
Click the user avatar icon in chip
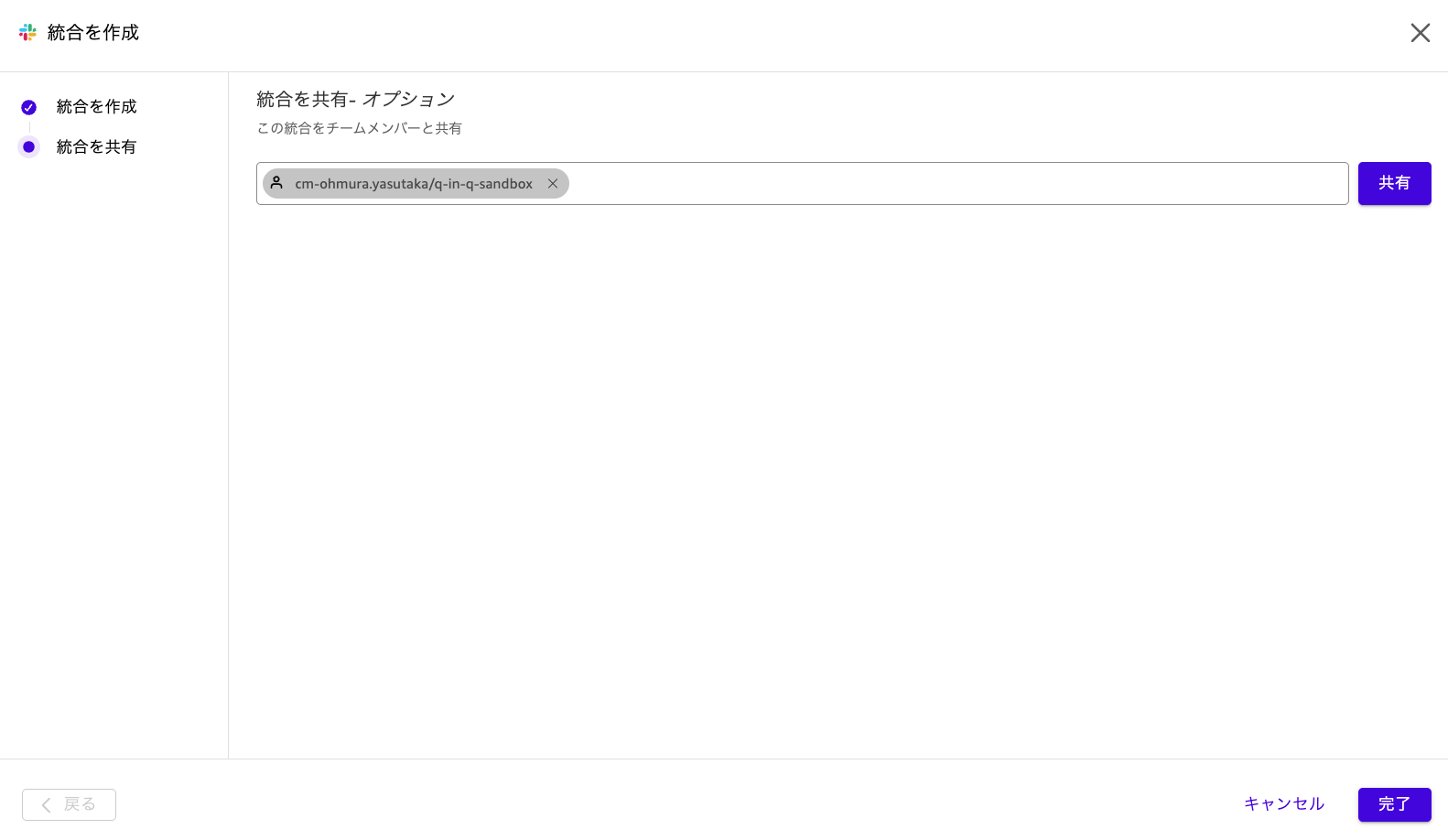coord(276,183)
